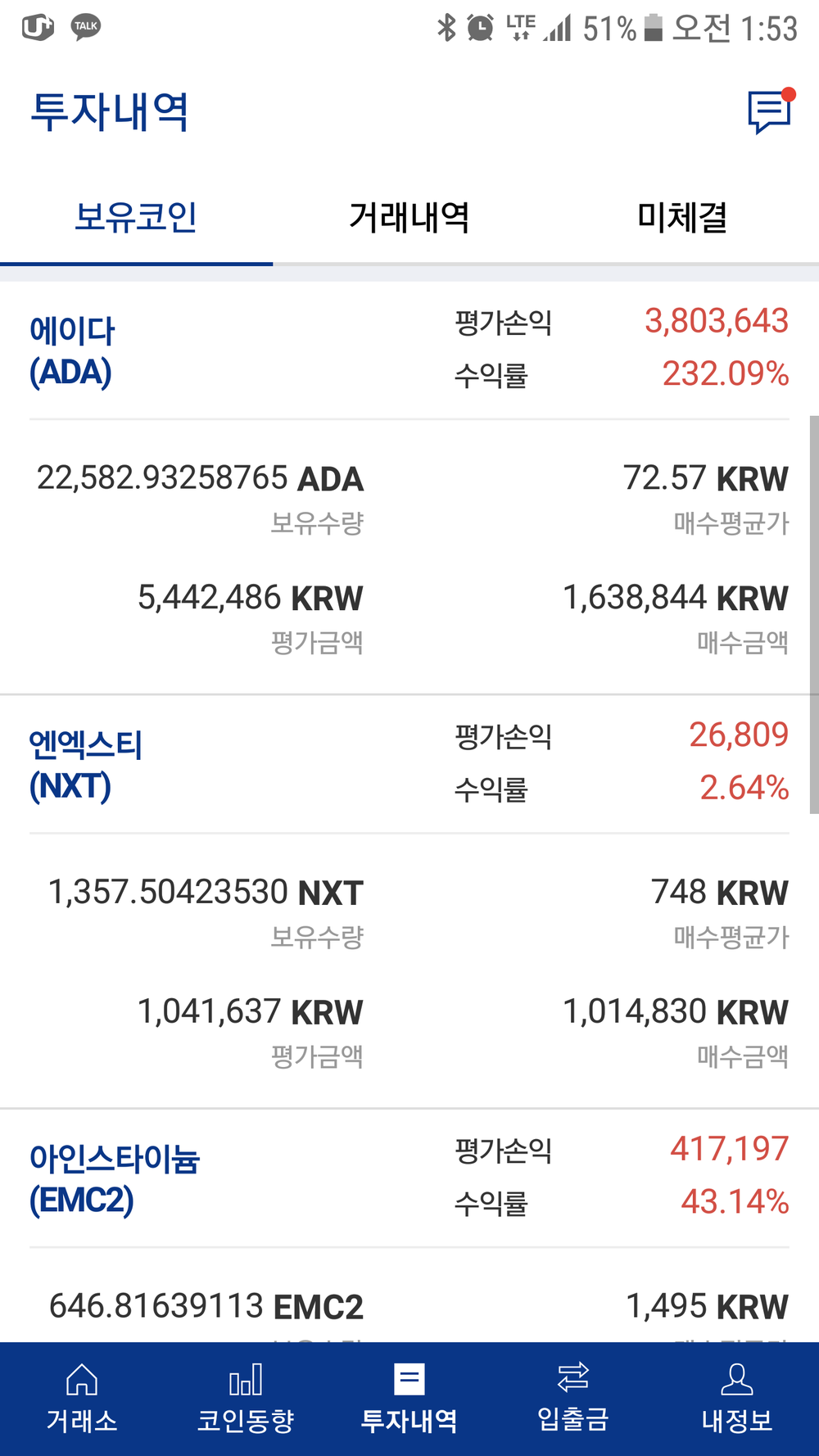This screenshot has height=1456, width=819.
Task: Open the 에이다 (ADA) coin entry
Action: point(72,351)
